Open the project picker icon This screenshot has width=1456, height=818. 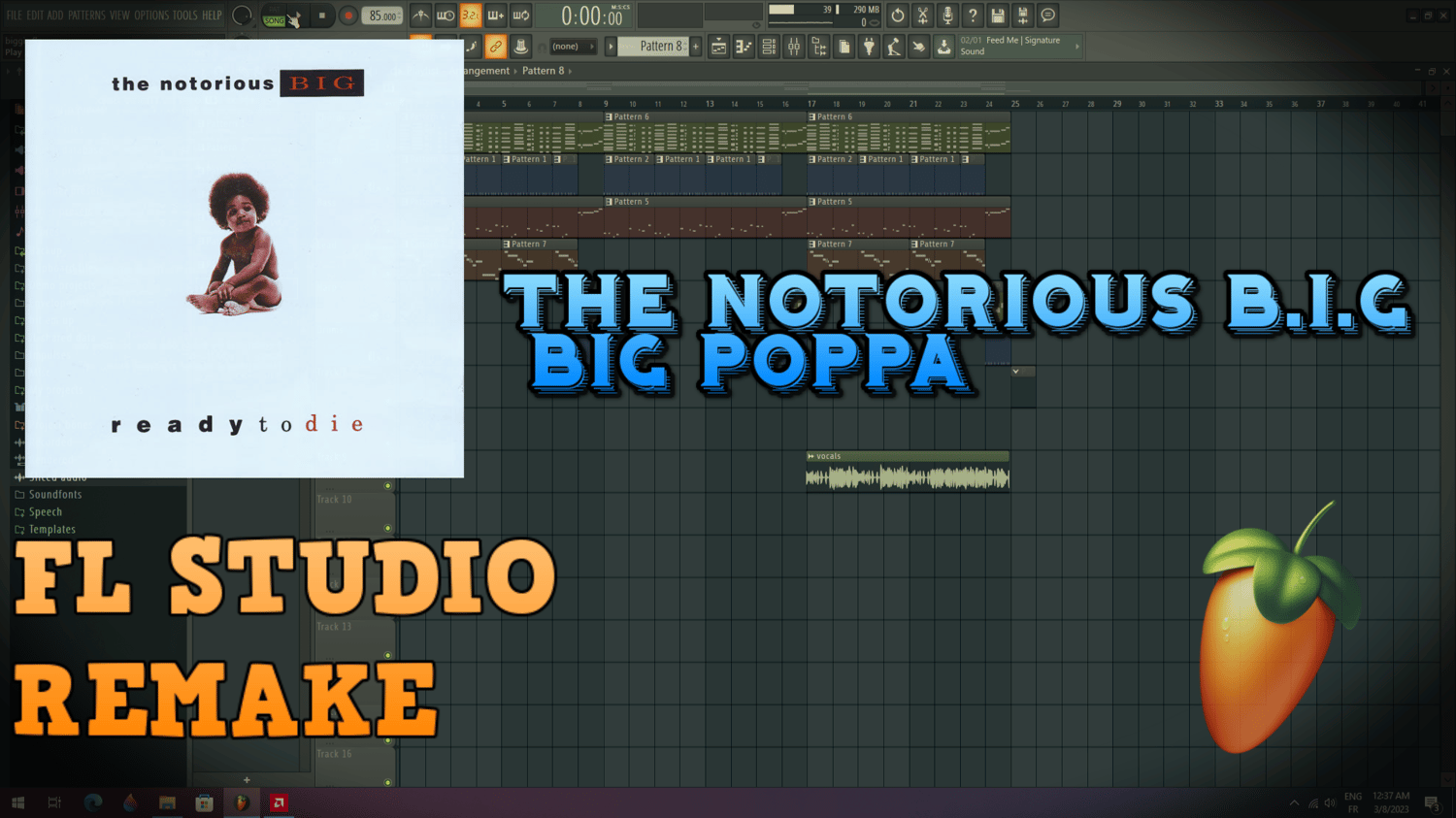pyautogui.click(x=844, y=47)
